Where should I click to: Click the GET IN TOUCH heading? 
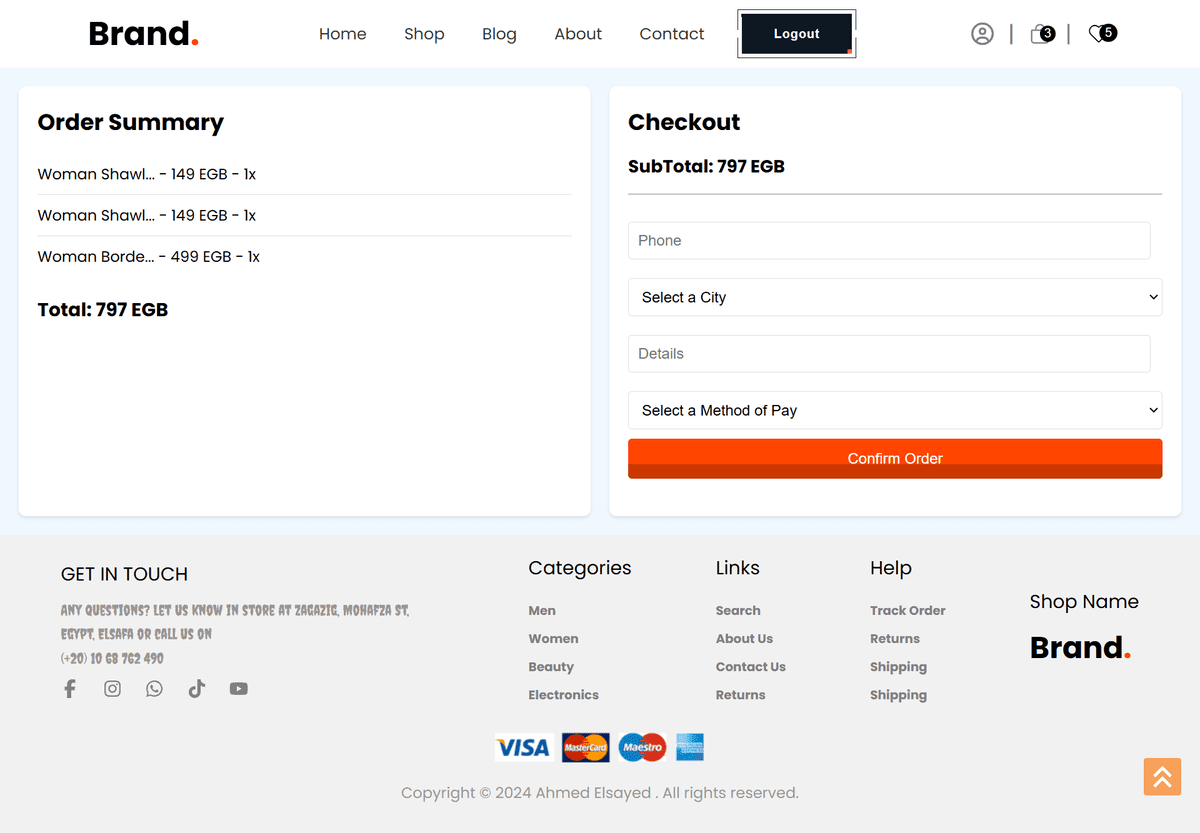tap(124, 574)
